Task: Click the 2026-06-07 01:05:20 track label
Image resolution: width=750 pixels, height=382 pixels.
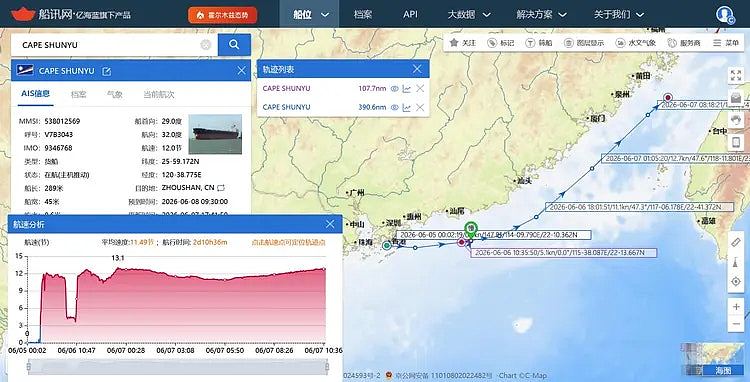Action: pos(675,158)
